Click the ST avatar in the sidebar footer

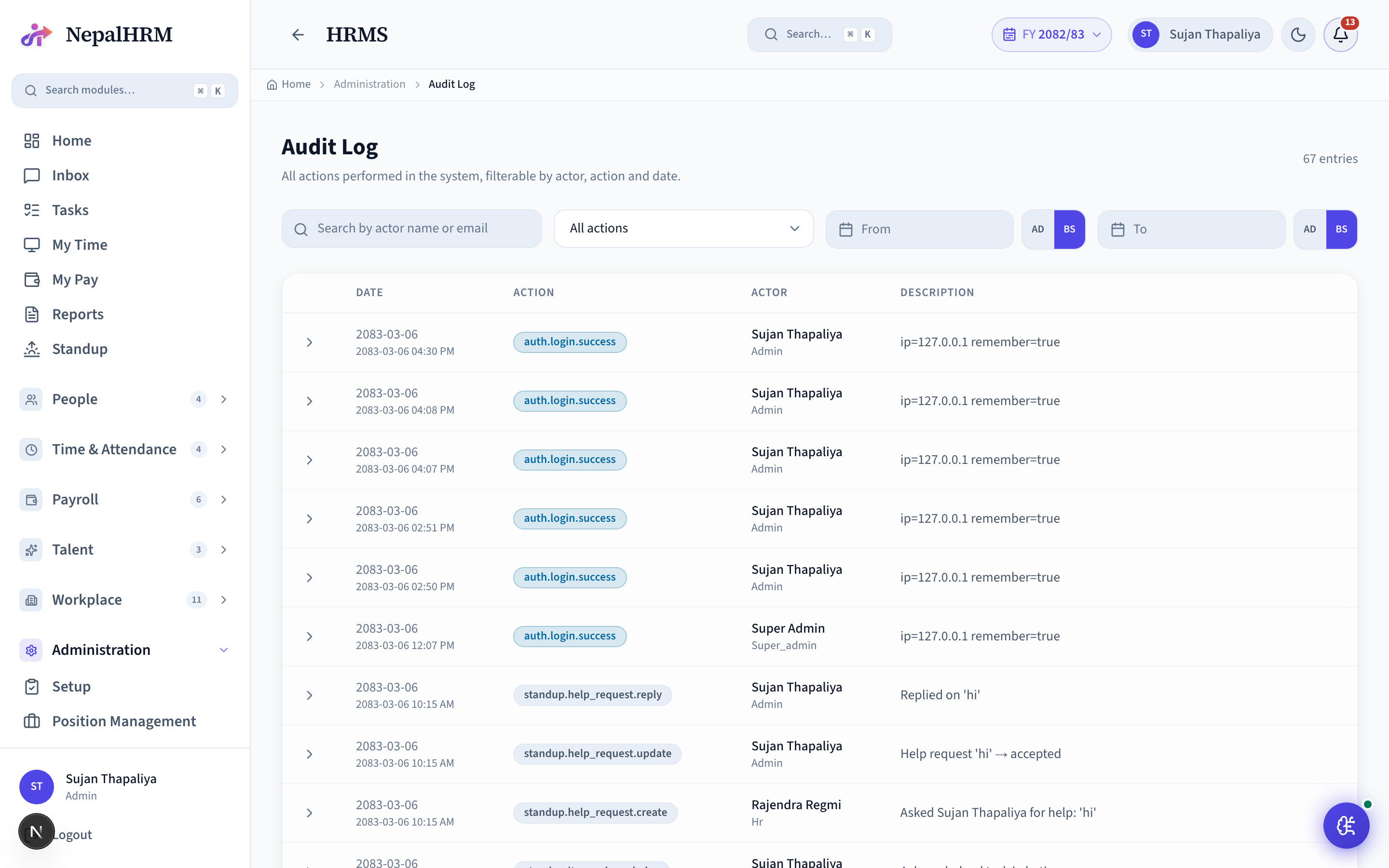pyautogui.click(x=37, y=787)
